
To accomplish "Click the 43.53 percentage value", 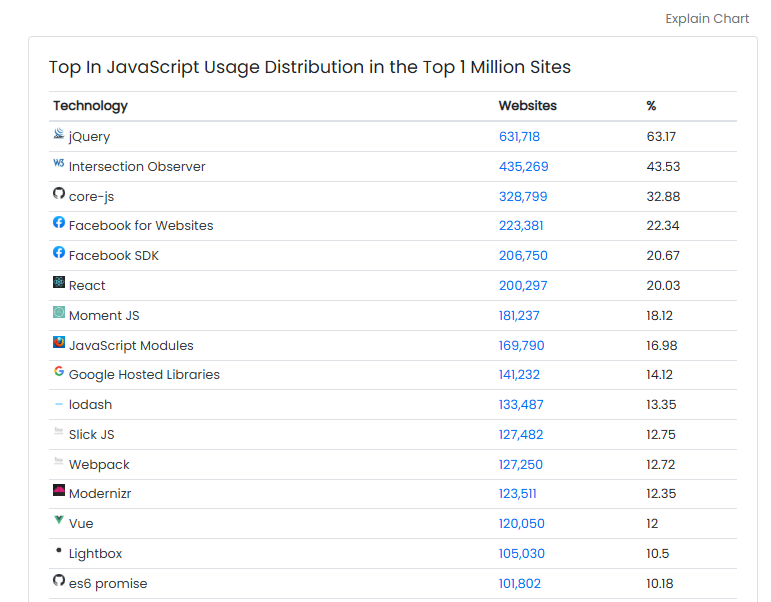I will pos(663,166).
